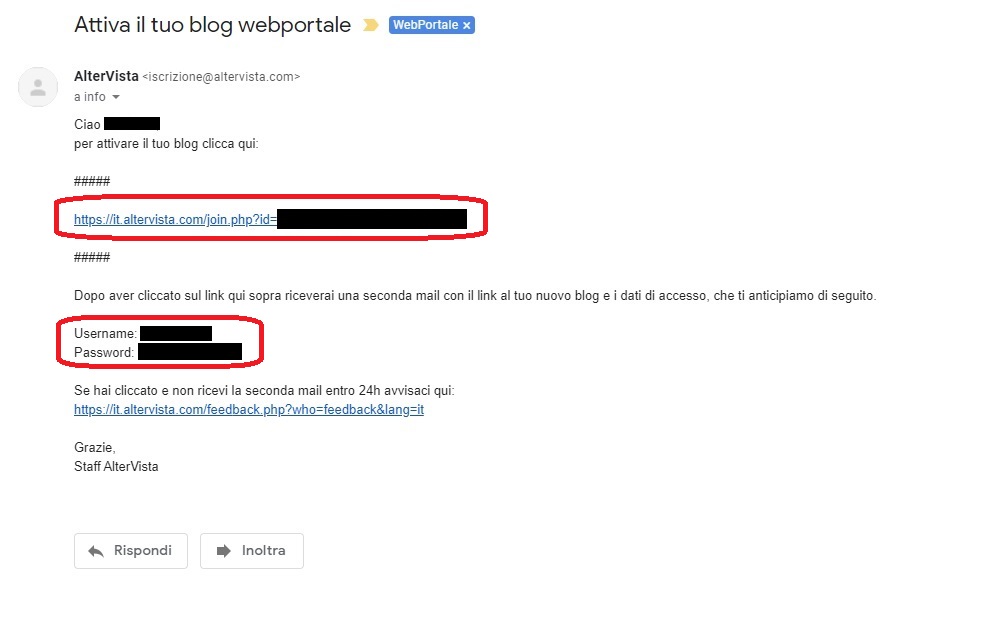Remove the WebPortale label with its X
Screen dimensions: 991x618
466,25
